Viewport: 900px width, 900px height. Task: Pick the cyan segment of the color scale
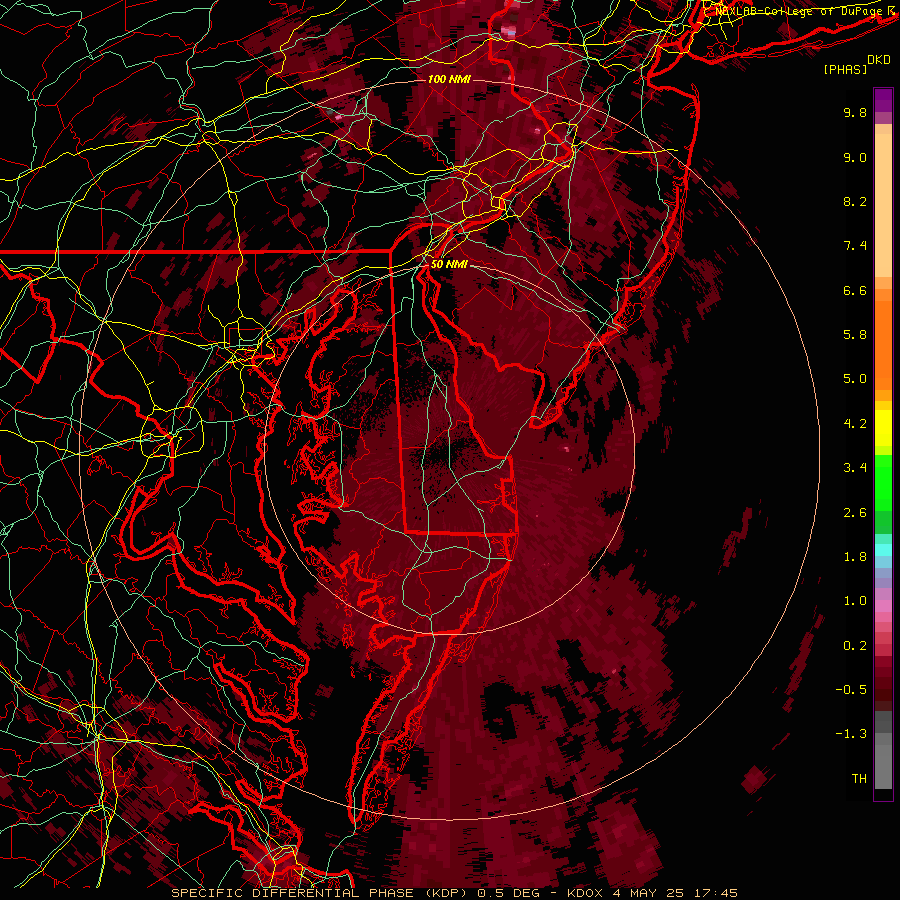(x=883, y=550)
